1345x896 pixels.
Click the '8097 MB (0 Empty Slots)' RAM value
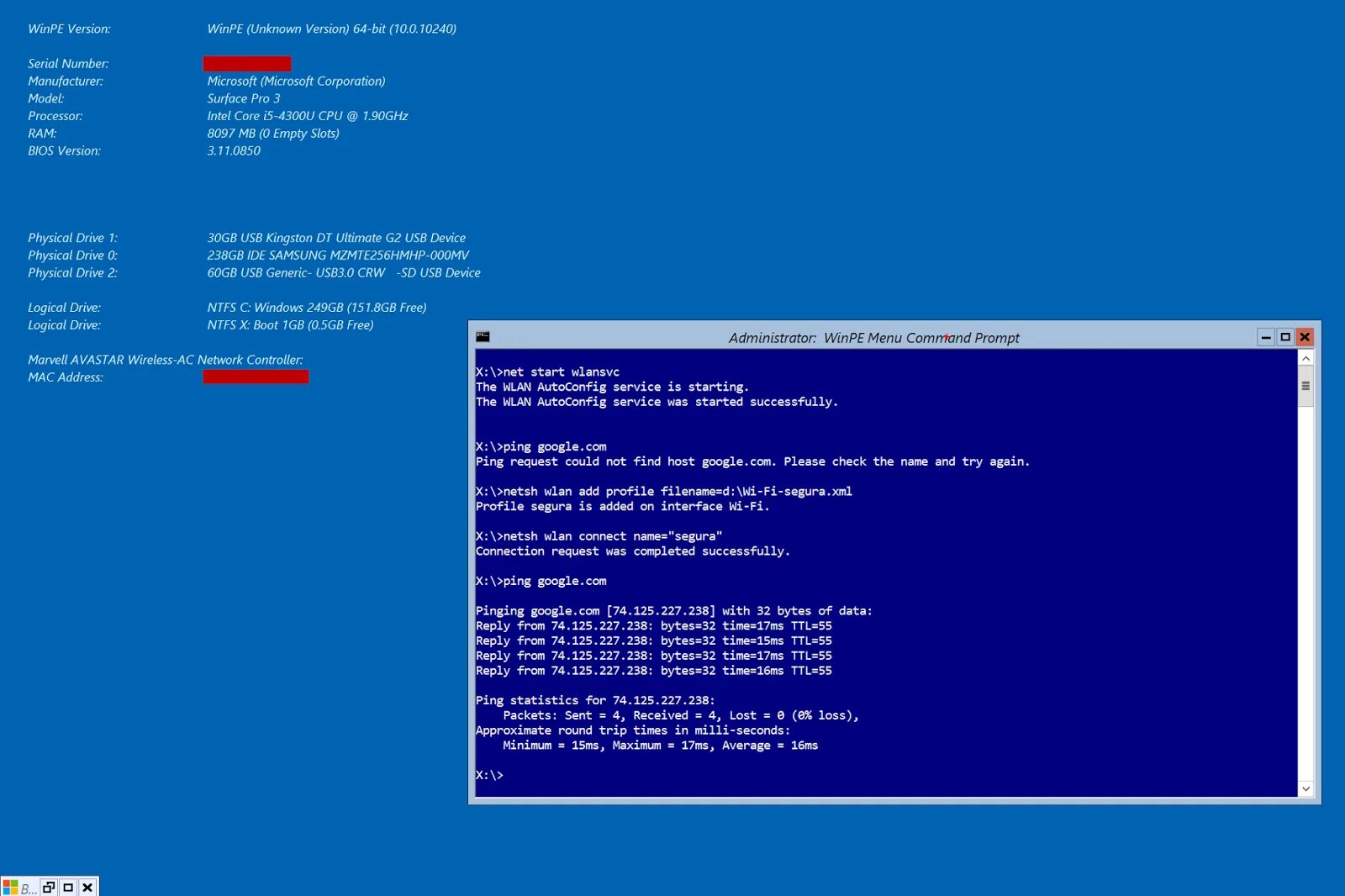coord(273,134)
